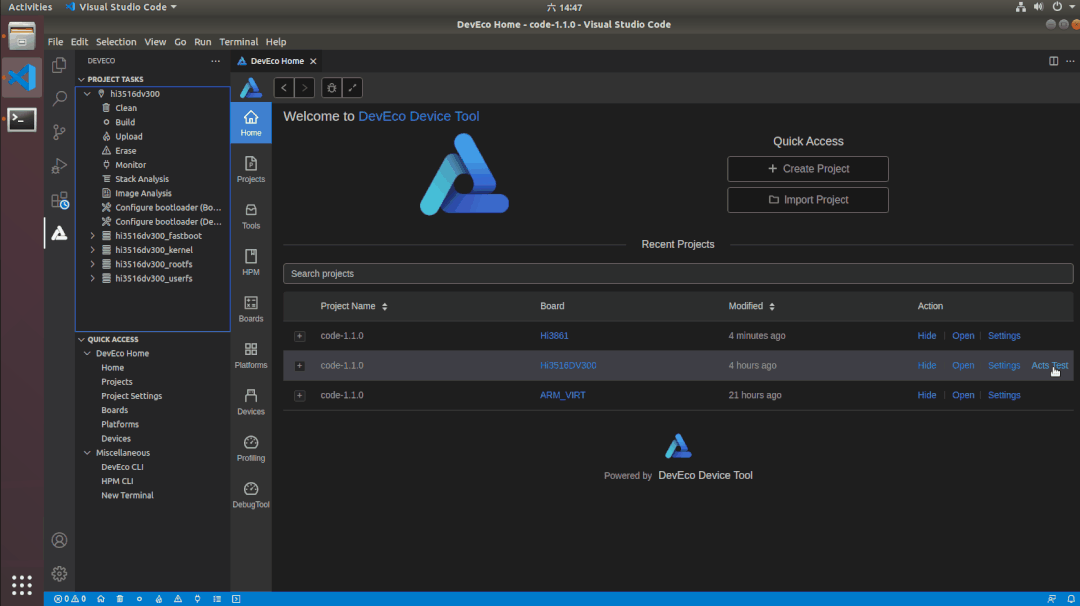
Task: Click the Create Project button
Action: (x=807, y=168)
